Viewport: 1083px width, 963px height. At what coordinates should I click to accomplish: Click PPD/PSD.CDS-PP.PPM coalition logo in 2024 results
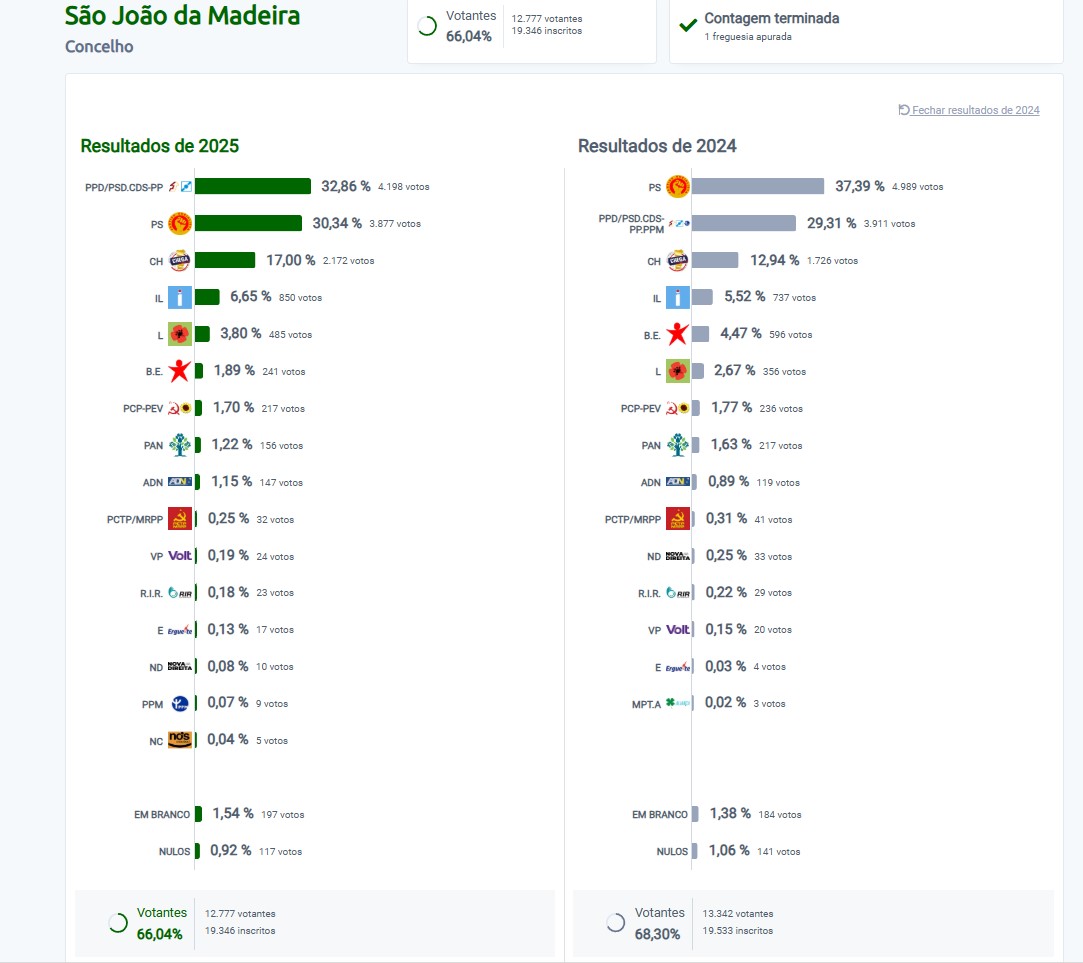coord(679,223)
